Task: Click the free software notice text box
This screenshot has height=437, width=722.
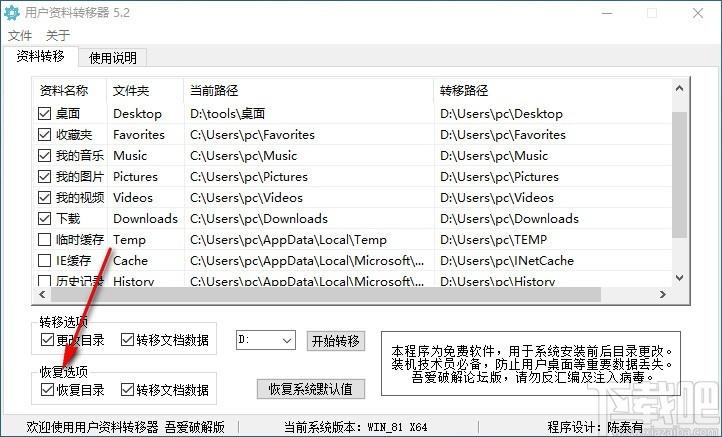Action: click(531, 363)
